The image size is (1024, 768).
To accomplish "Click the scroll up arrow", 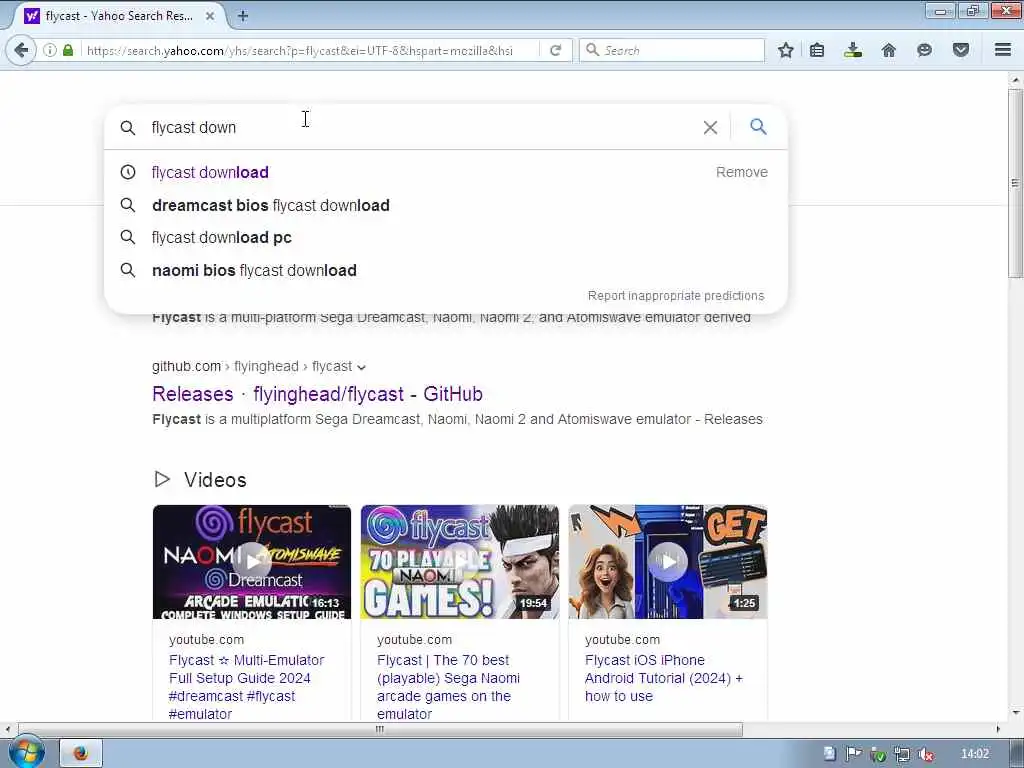I will [1015, 80].
